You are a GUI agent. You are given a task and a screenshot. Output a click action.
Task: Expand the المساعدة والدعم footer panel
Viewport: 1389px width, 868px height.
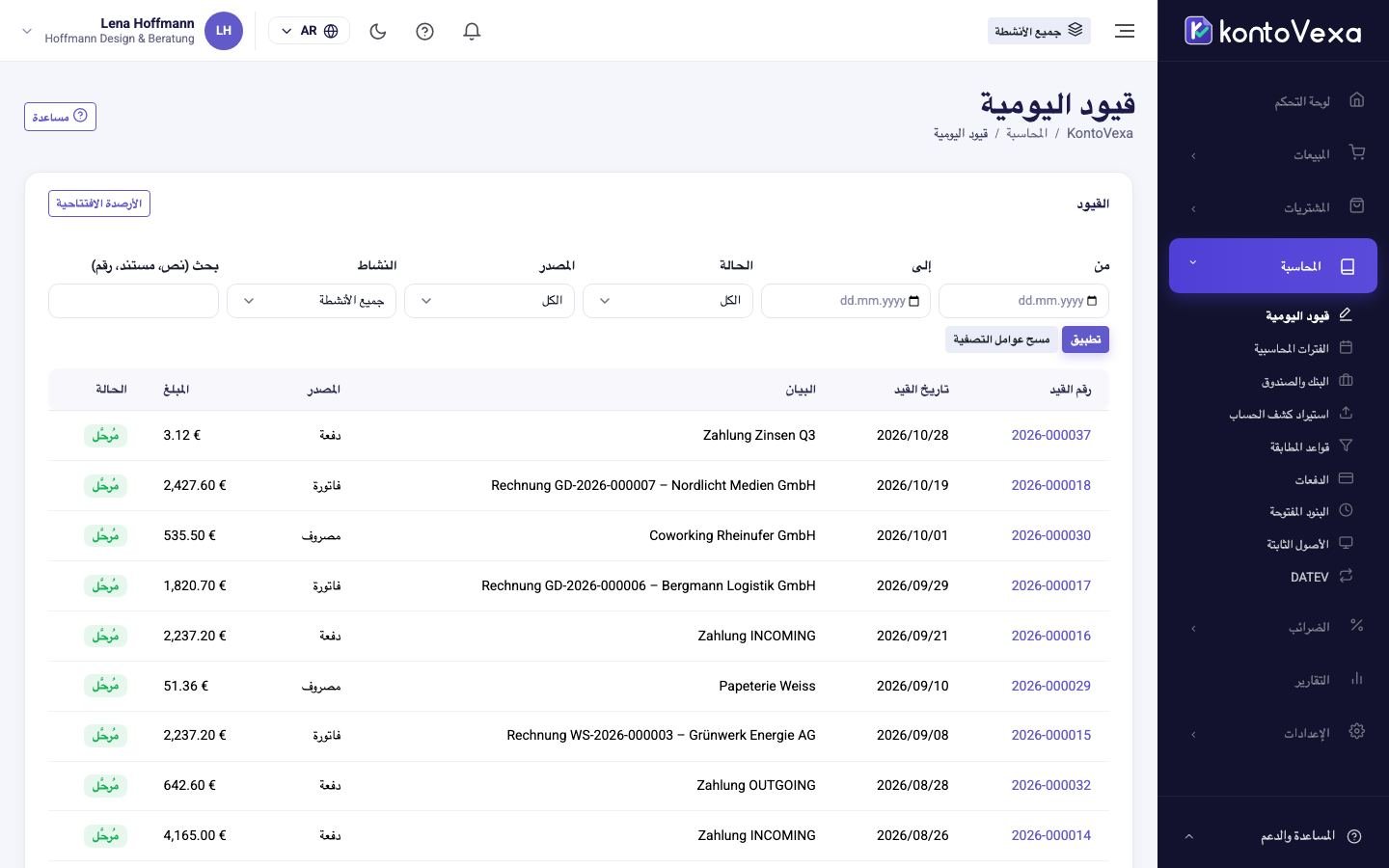[x=1273, y=836]
